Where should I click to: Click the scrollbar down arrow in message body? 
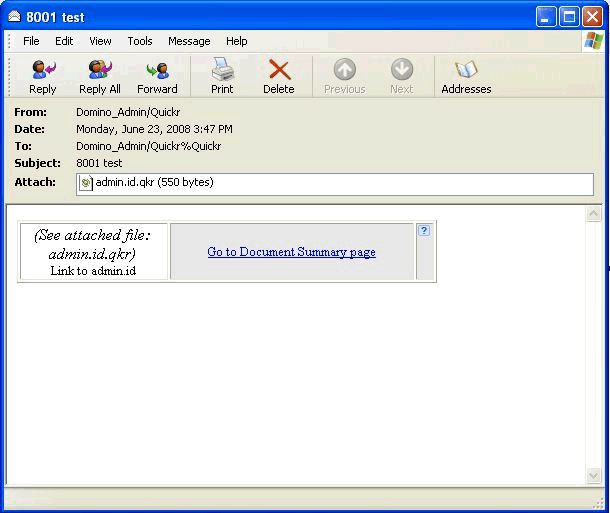click(593, 476)
